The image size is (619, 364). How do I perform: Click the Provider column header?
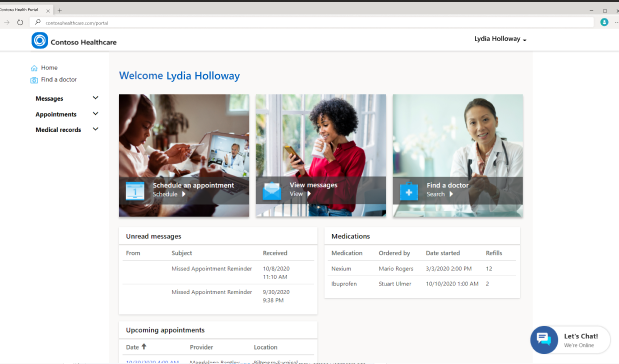tap(201, 347)
